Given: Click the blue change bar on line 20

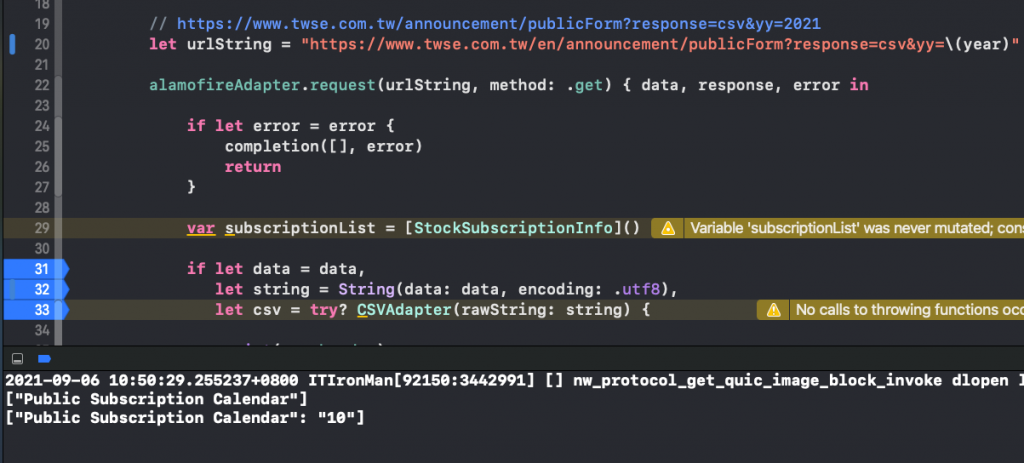Looking at the screenshot, I should (12, 44).
